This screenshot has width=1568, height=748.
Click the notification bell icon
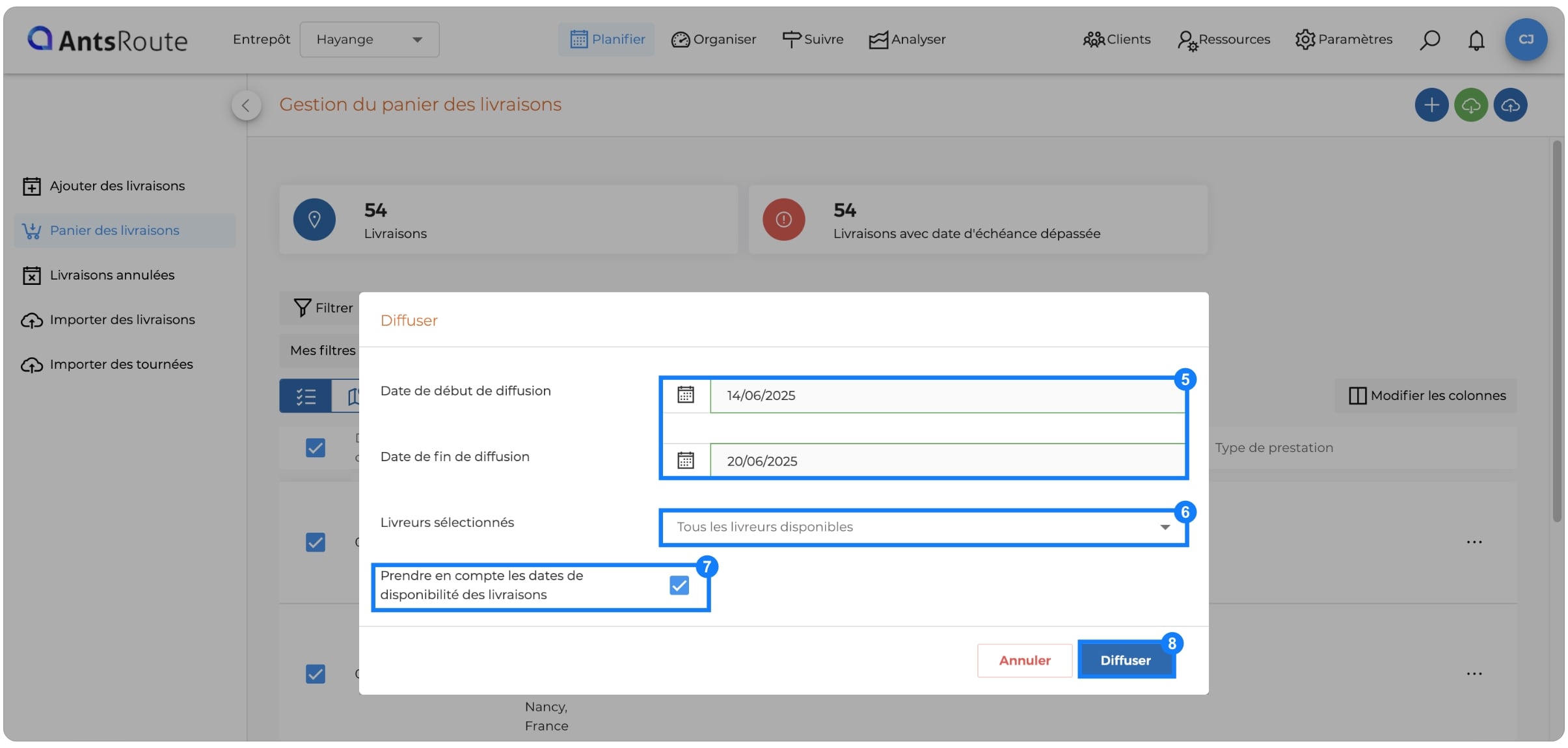pos(1476,40)
